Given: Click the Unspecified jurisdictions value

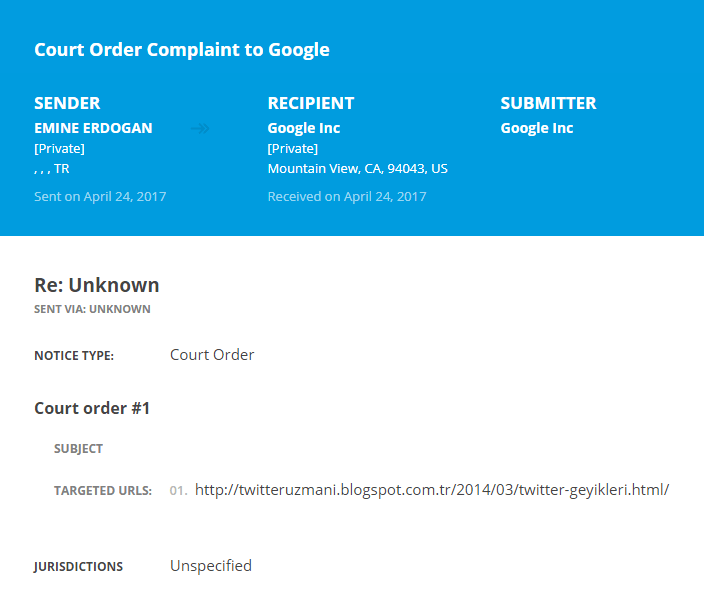Looking at the screenshot, I should point(211,566).
